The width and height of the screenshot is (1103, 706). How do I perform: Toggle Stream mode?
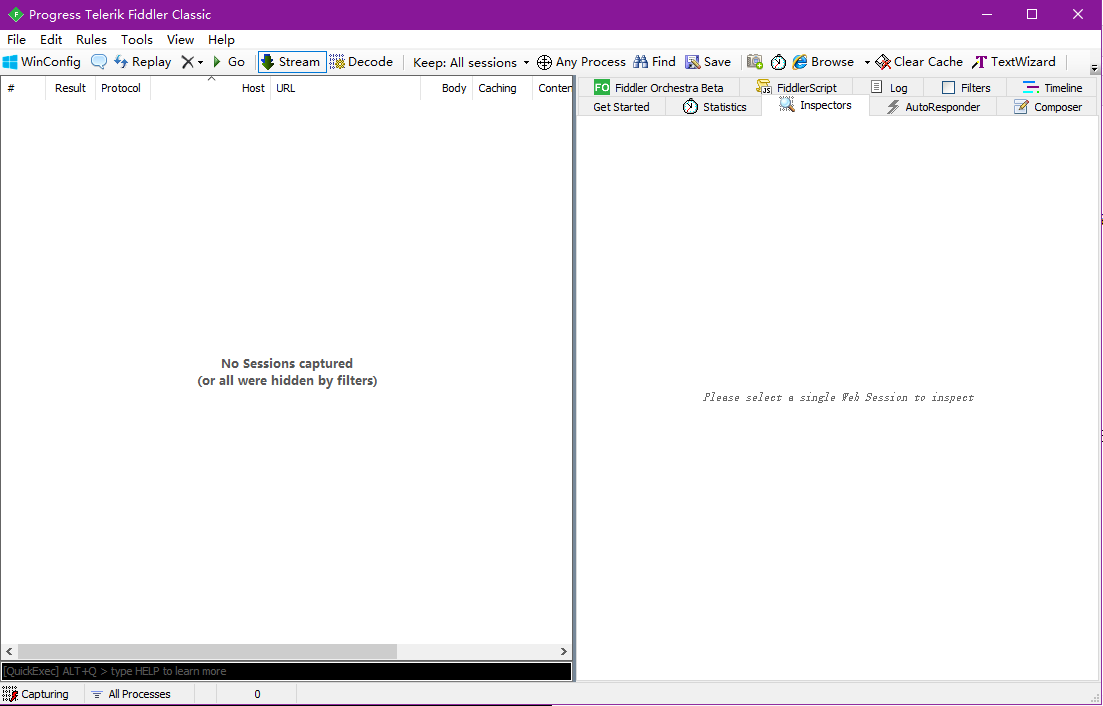[292, 62]
